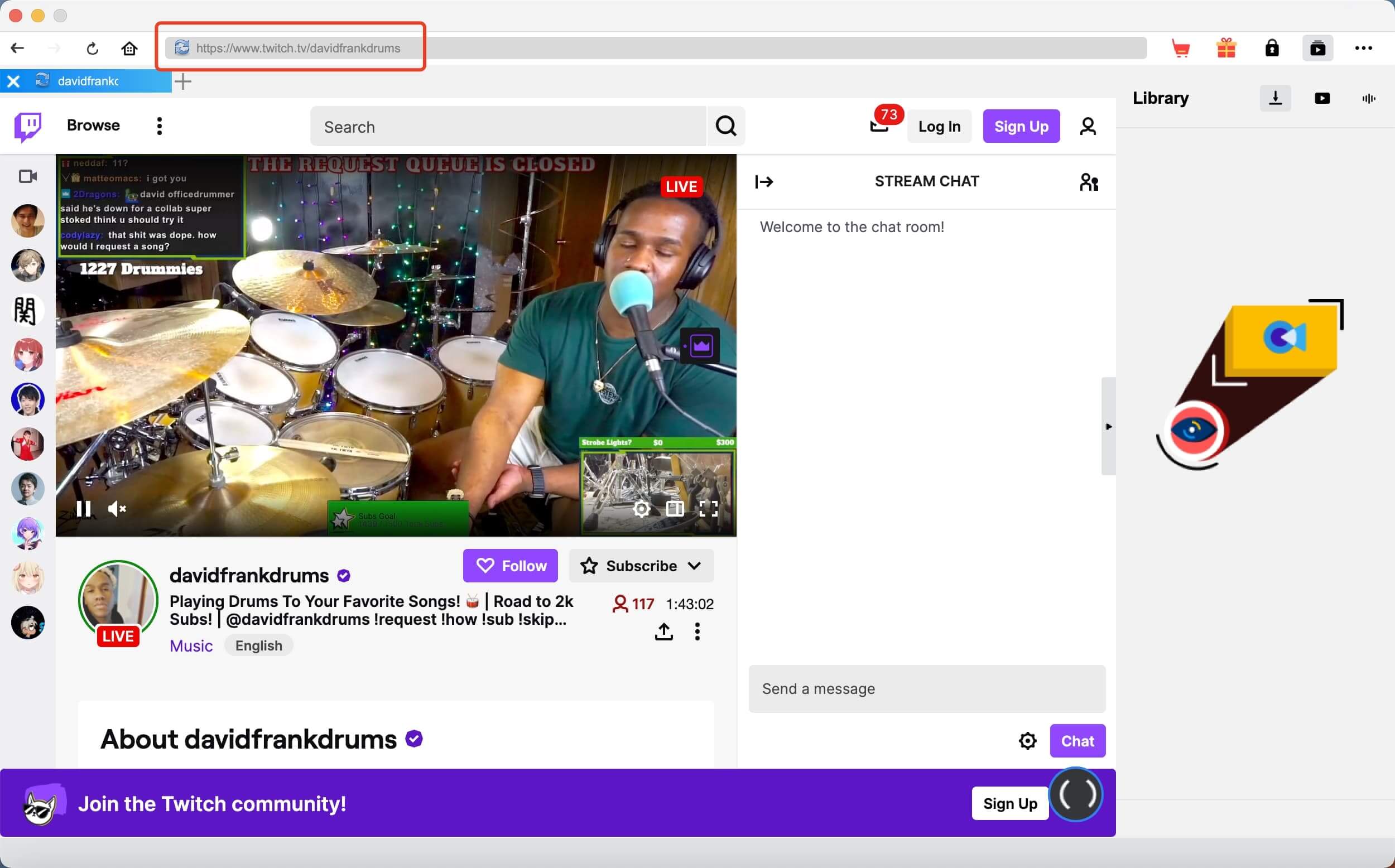Screen dimensions: 1395x868
Task: Unmute the video player volume
Action: click(x=117, y=509)
